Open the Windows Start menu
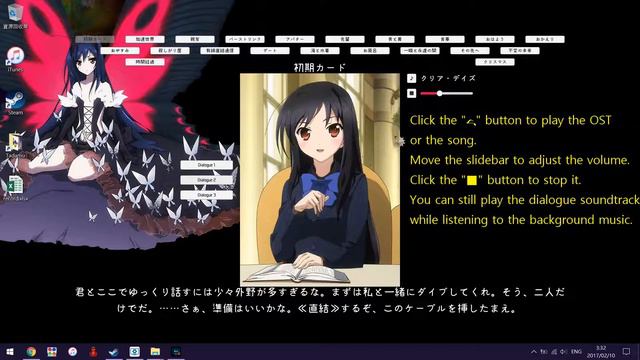The image size is (640, 360). click(10, 351)
